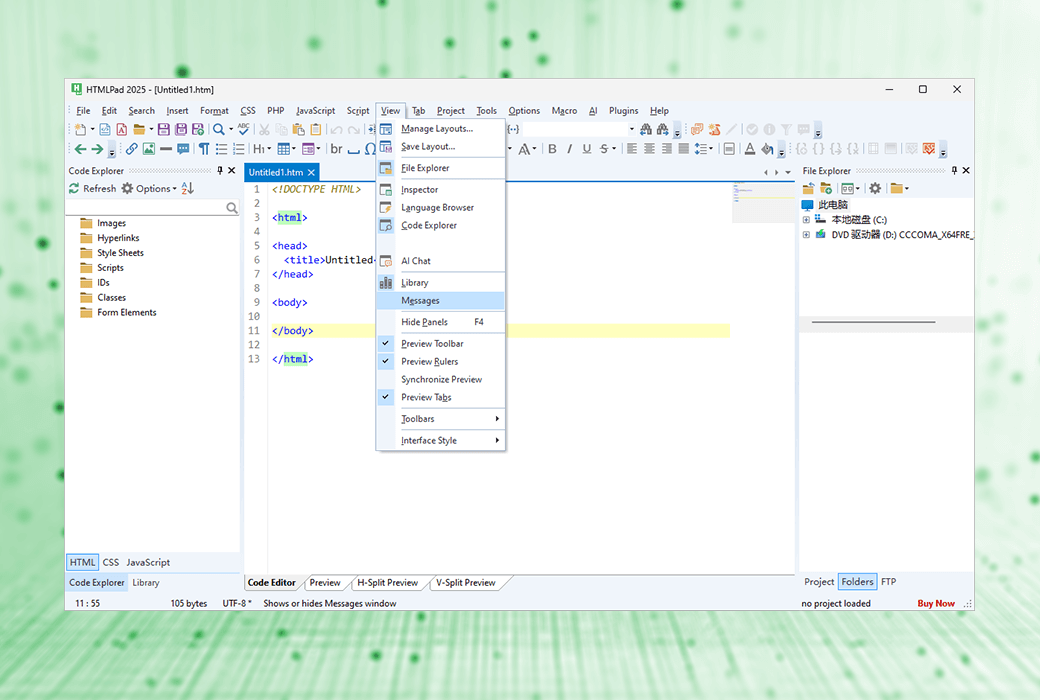Viewport: 1040px width, 700px height.
Task: Click the Paste clipboard icon
Action: tap(298, 129)
